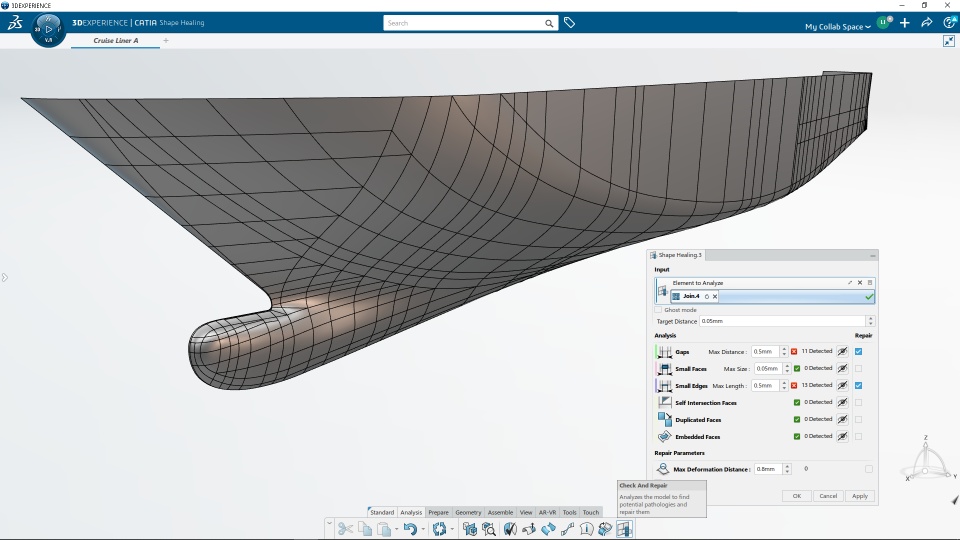Click the Paste icon in bottom toolbar
Screen dimensions: 960x540
click(x=384, y=529)
